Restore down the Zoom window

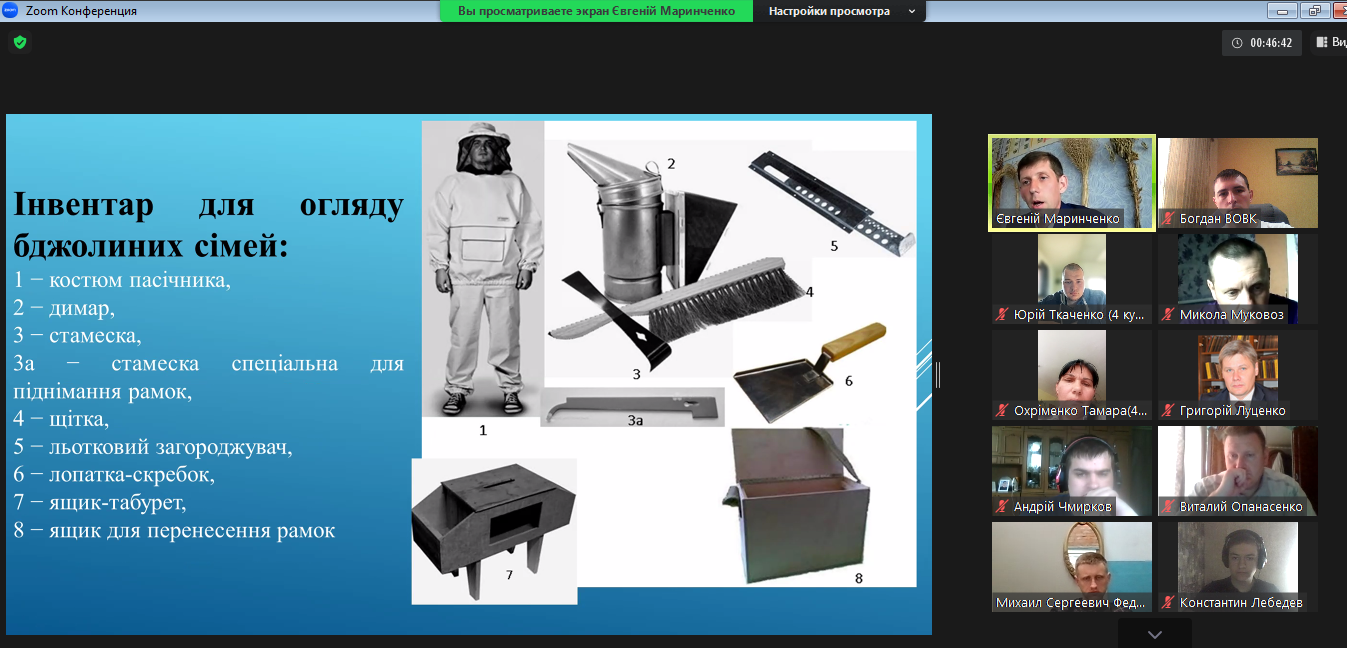1311,11
